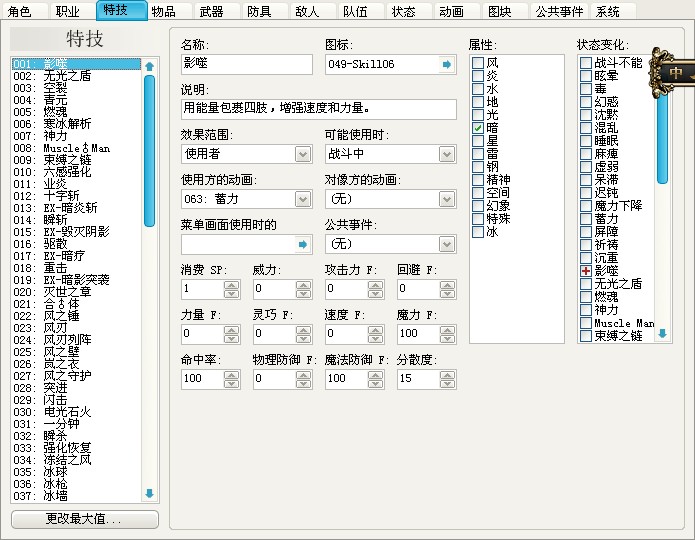Viewport: 695px width, 540px height.
Task: Select skill 013: EX-暗炎斩
Action: click(x=76, y=208)
